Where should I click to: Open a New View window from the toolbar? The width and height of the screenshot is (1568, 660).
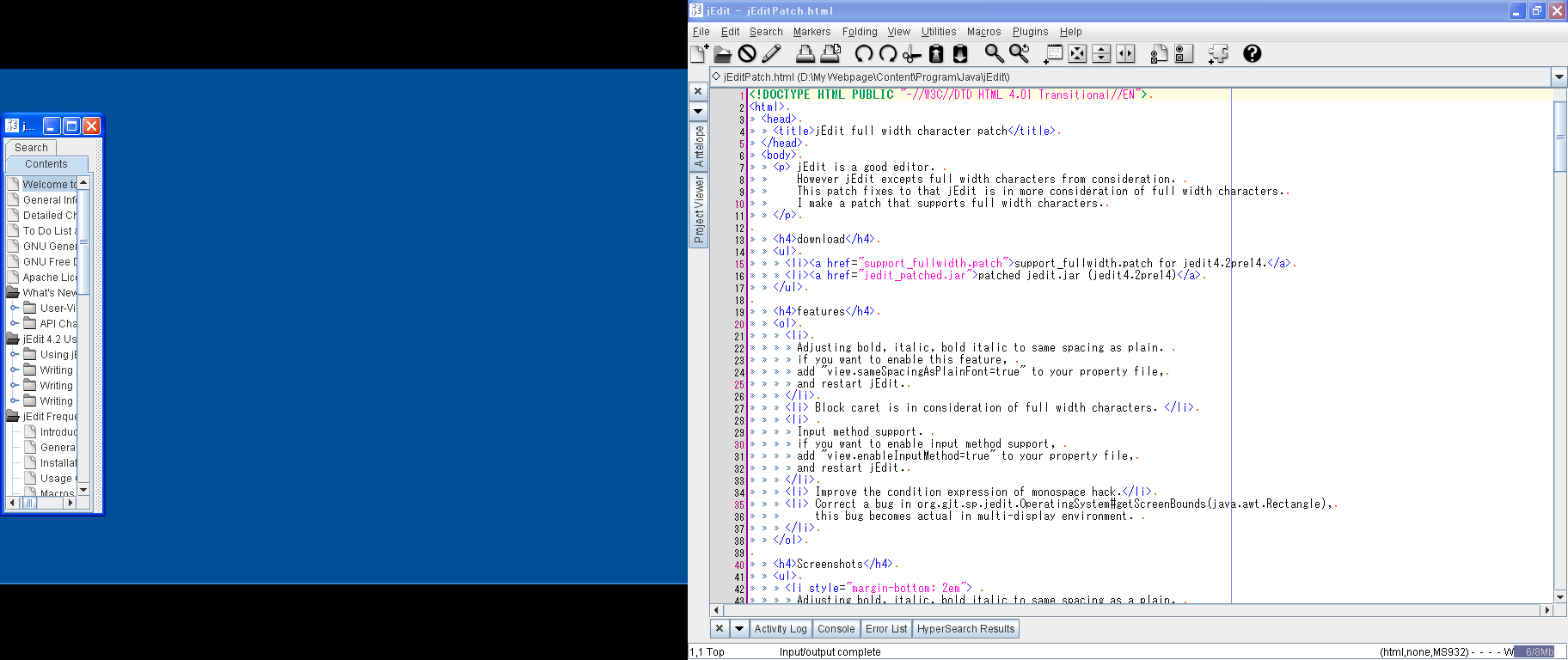[1053, 53]
